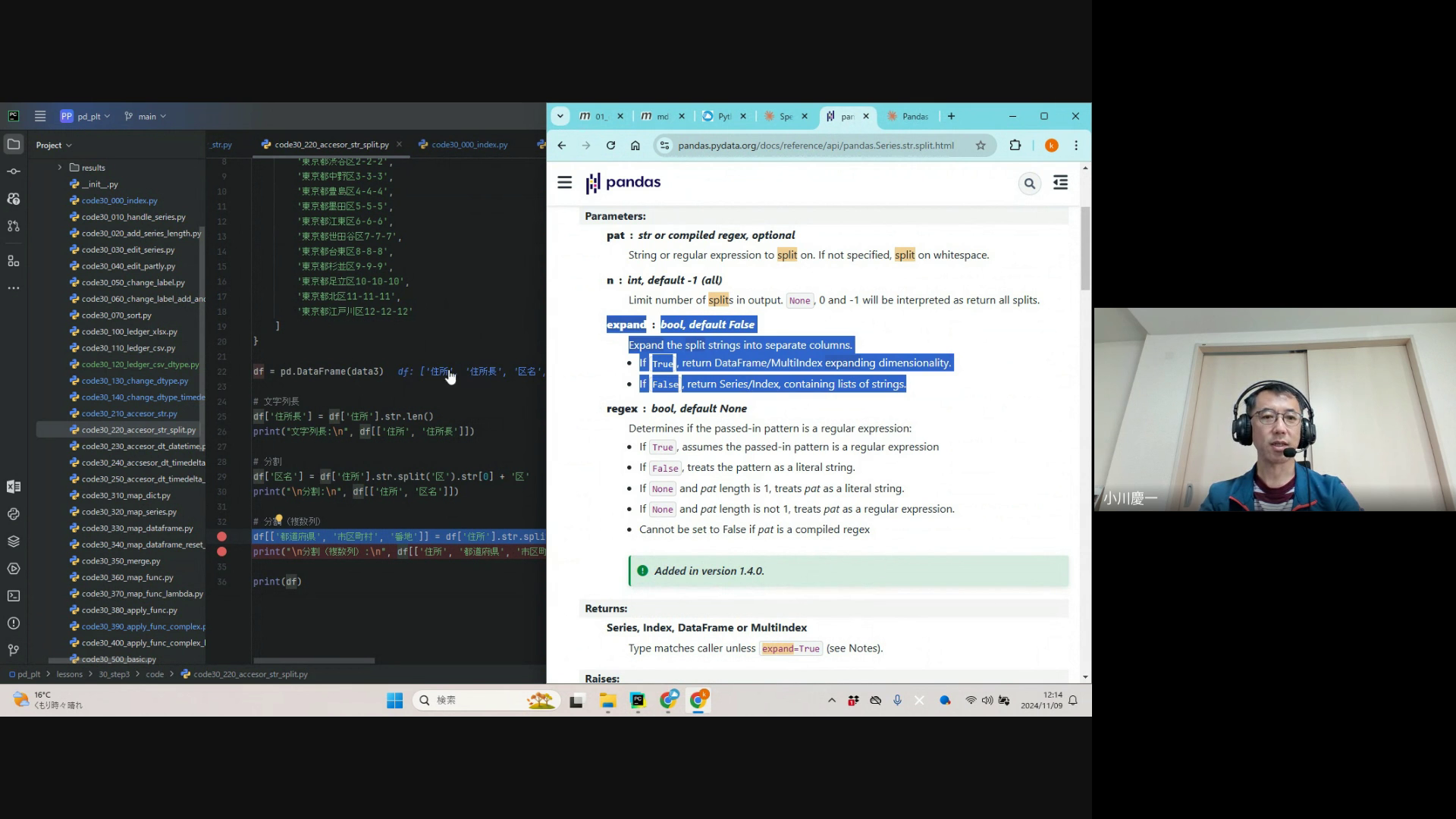The width and height of the screenshot is (1456, 819).
Task: Click the browser page vertical scrollbar
Action: [x=1085, y=250]
